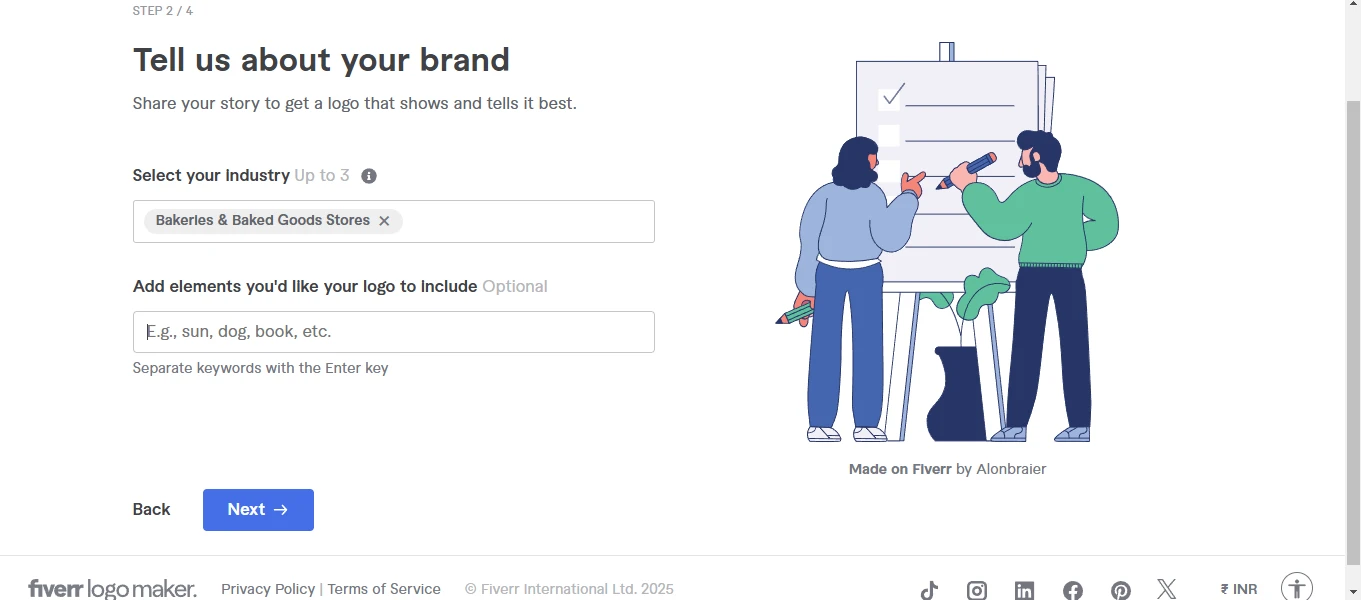Open the Privacy Policy link
Image resolution: width=1361 pixels, height=600 pixels.
(x=267, y=589)
